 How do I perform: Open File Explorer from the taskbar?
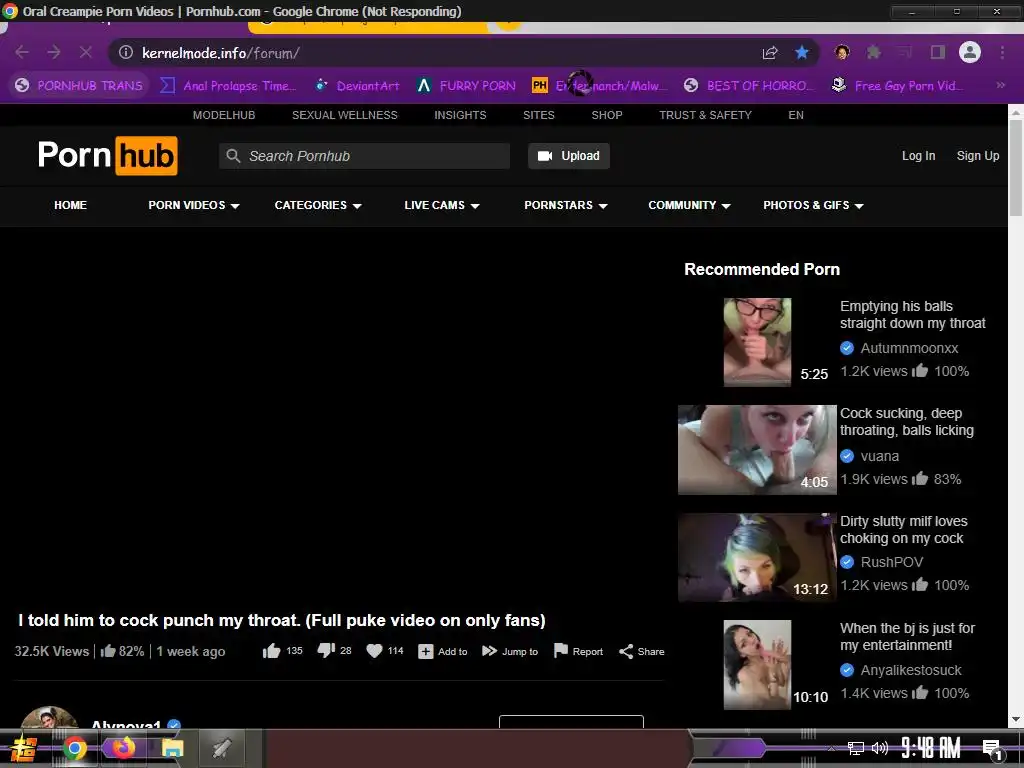click(172, 748)
